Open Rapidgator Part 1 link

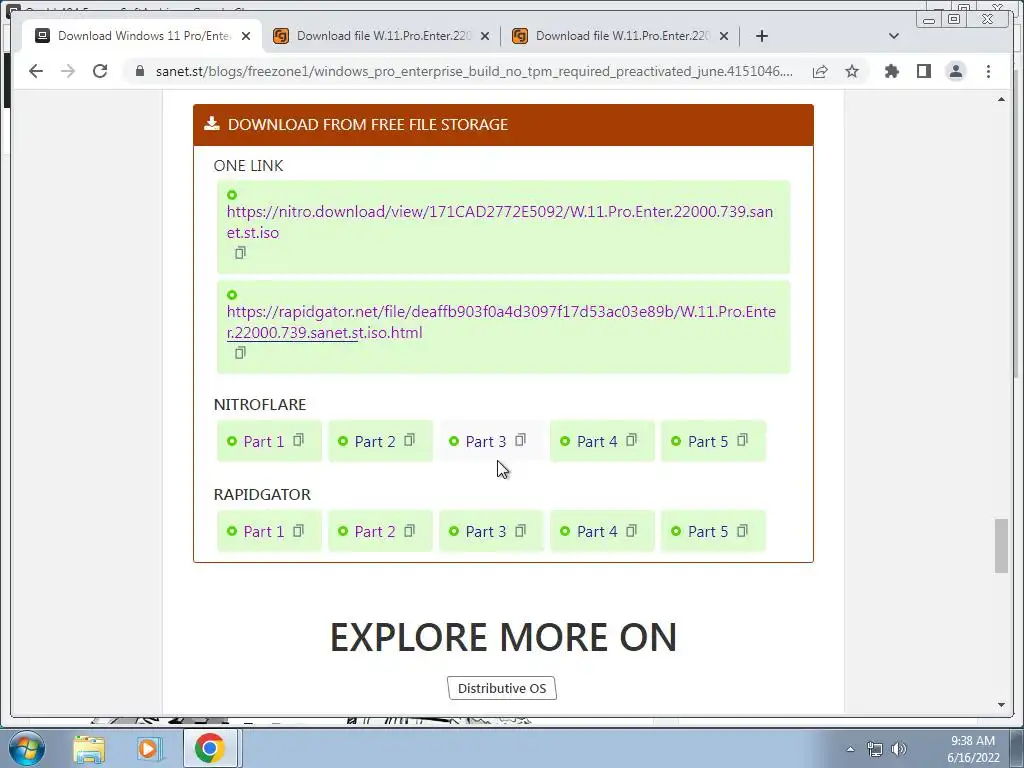click(263, 532)
